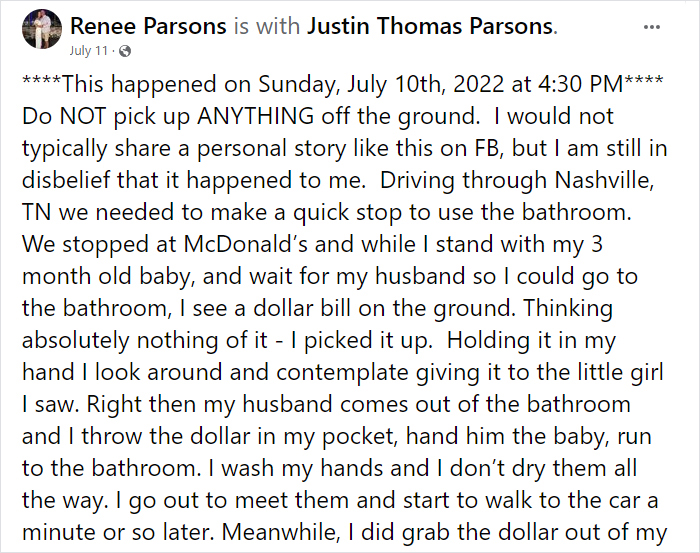Image resolution: width=700 pixels, height=553 pixels.
Task: Click the words 'little girl' in post
Action: 621,372
